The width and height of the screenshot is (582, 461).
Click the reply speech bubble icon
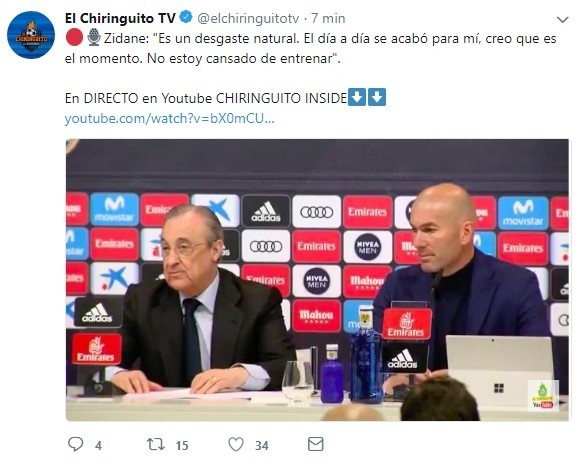[x=76, y=444]
